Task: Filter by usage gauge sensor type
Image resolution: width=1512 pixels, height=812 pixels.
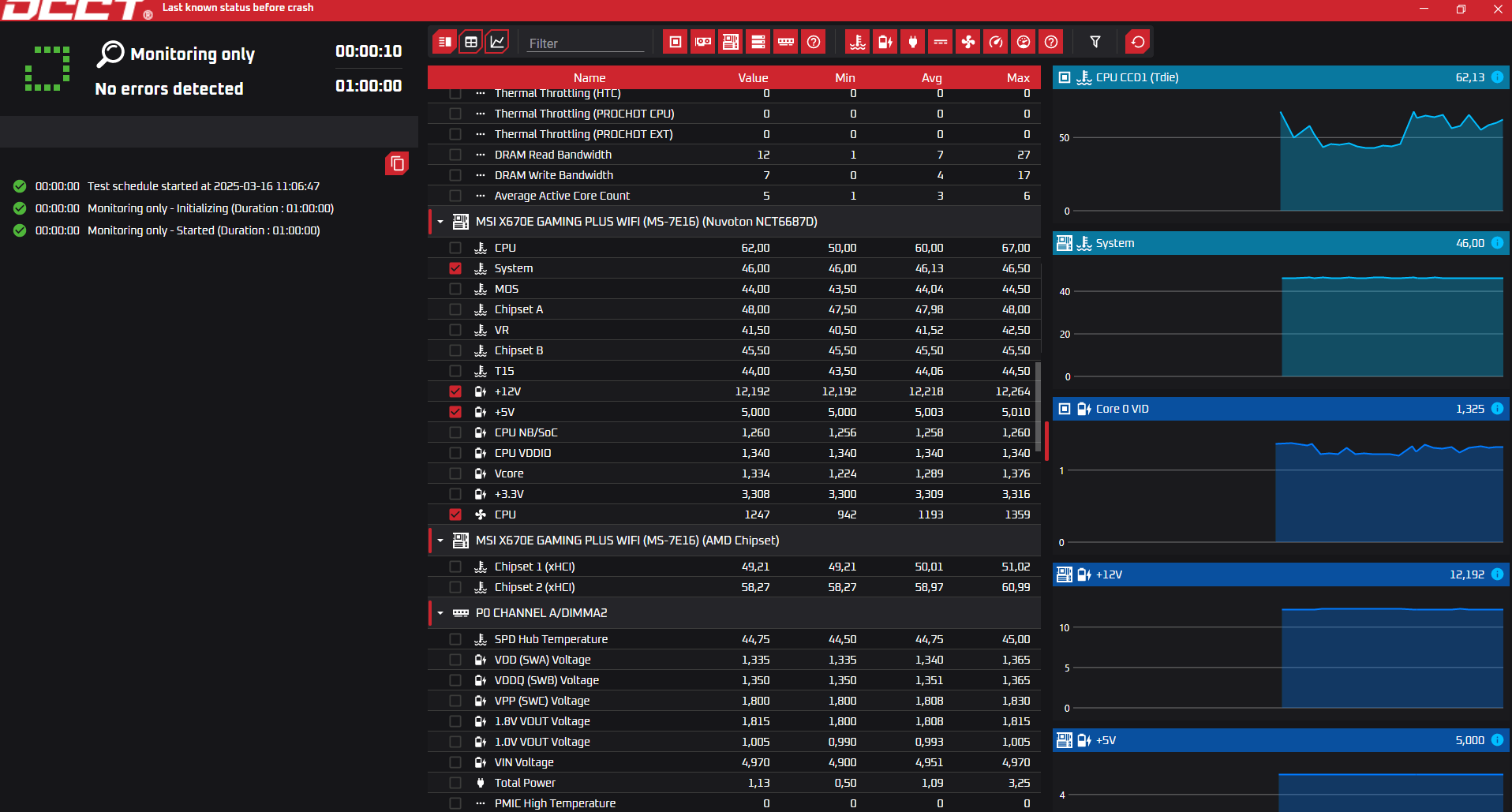Action: [1024, 42]
